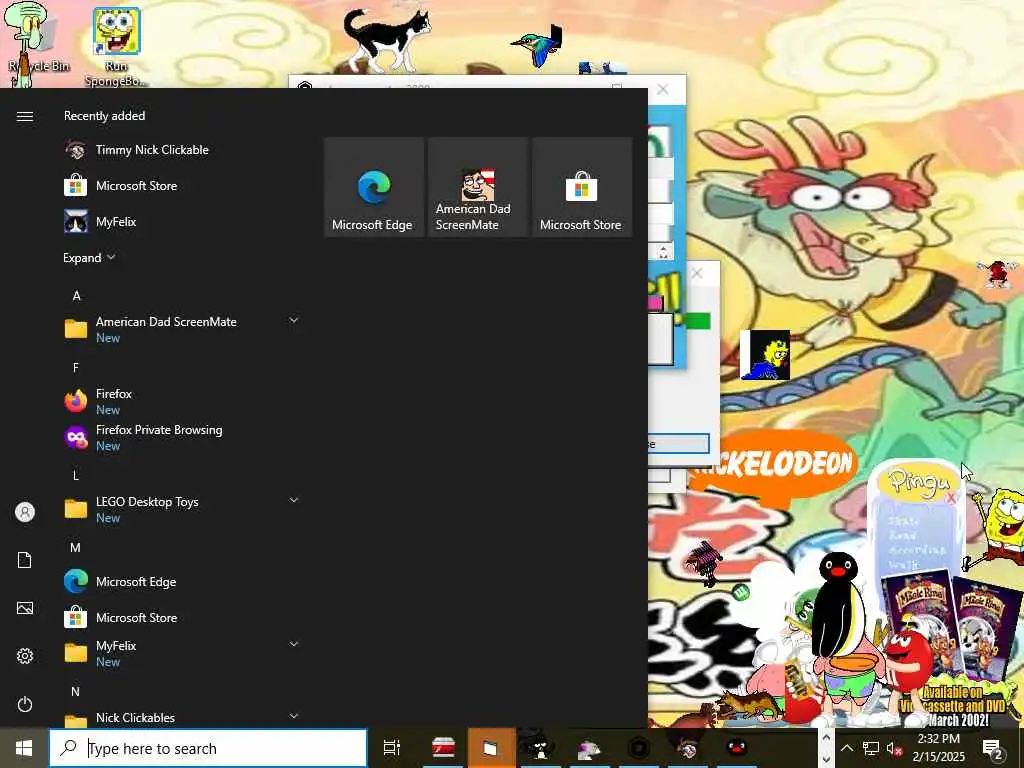Close the Pingu widget with red X
The width and height of the screenshot is (1024, 768).
[x=951, y=498]
